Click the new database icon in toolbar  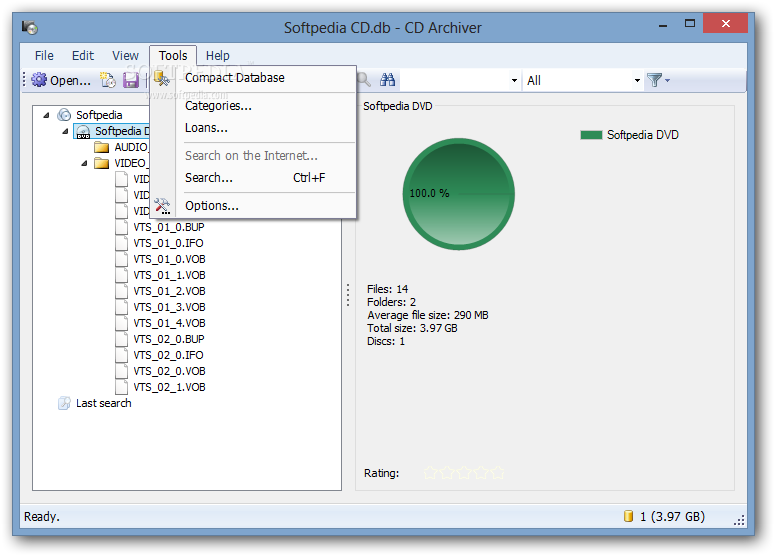[x=108, y=80]
